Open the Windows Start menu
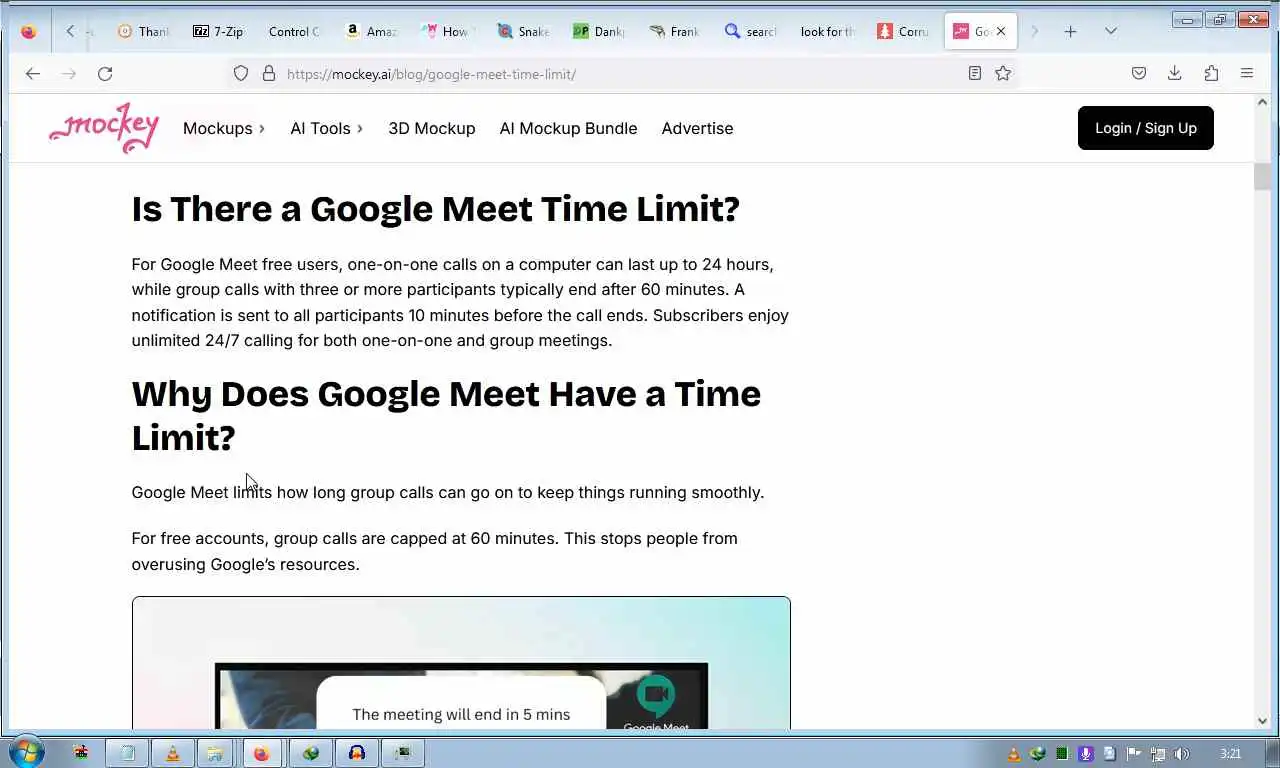 25,753
